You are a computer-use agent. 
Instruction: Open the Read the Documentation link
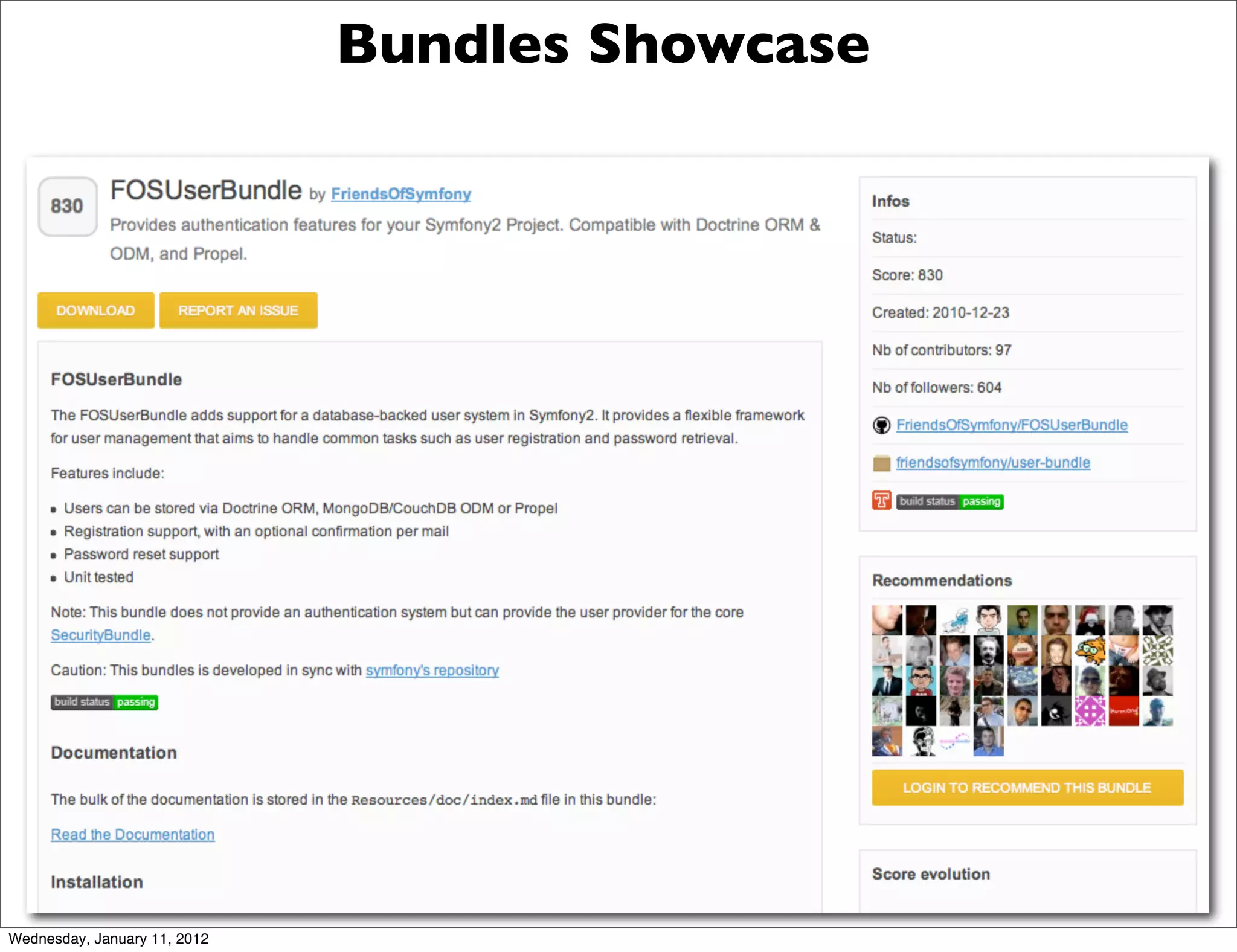133,835
